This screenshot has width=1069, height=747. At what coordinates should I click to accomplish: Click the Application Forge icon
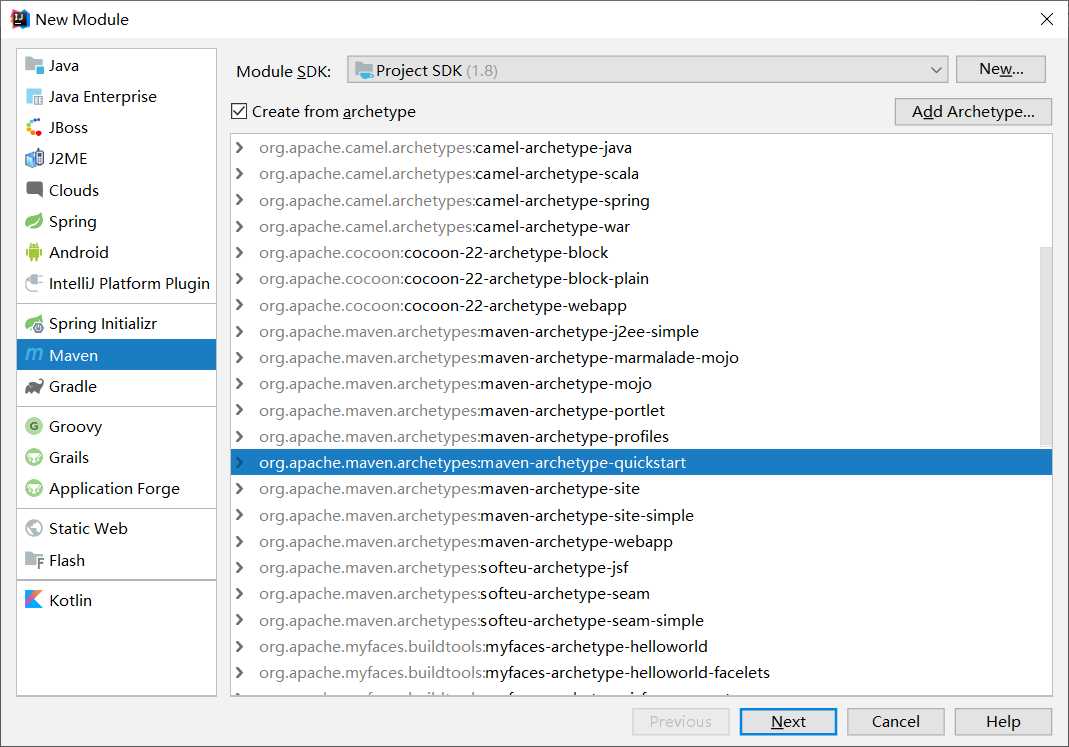(x=34, y=488)
